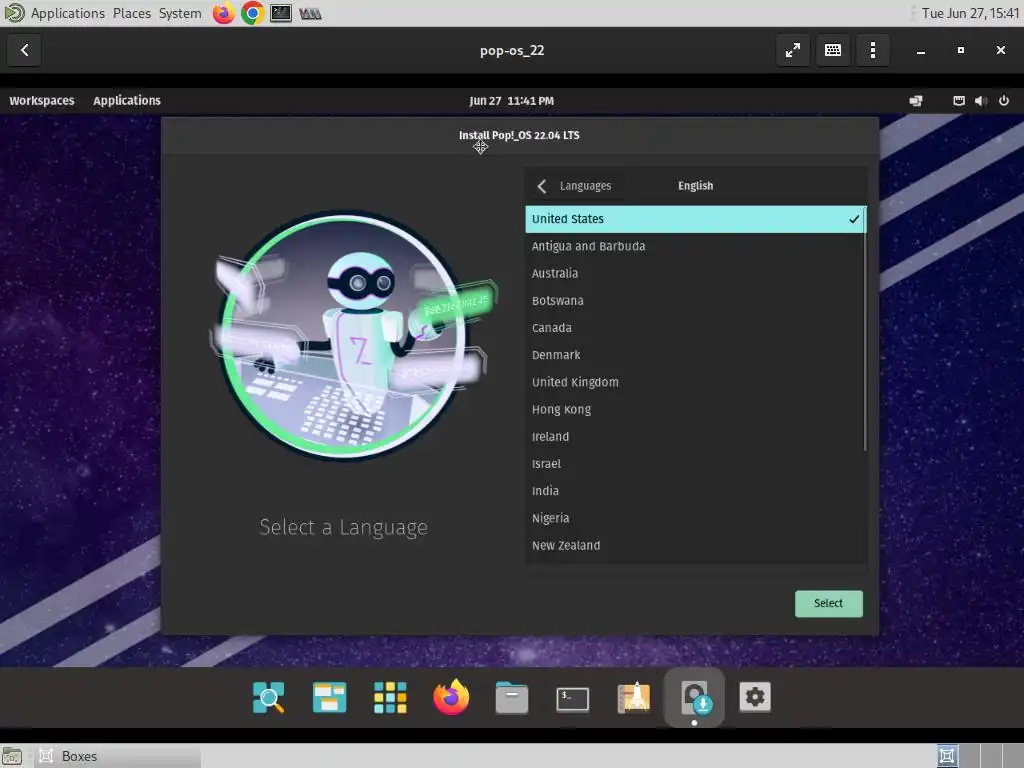The image size is (1024, 768).
Task: Select Botswana region
Action: pos(696,300)
